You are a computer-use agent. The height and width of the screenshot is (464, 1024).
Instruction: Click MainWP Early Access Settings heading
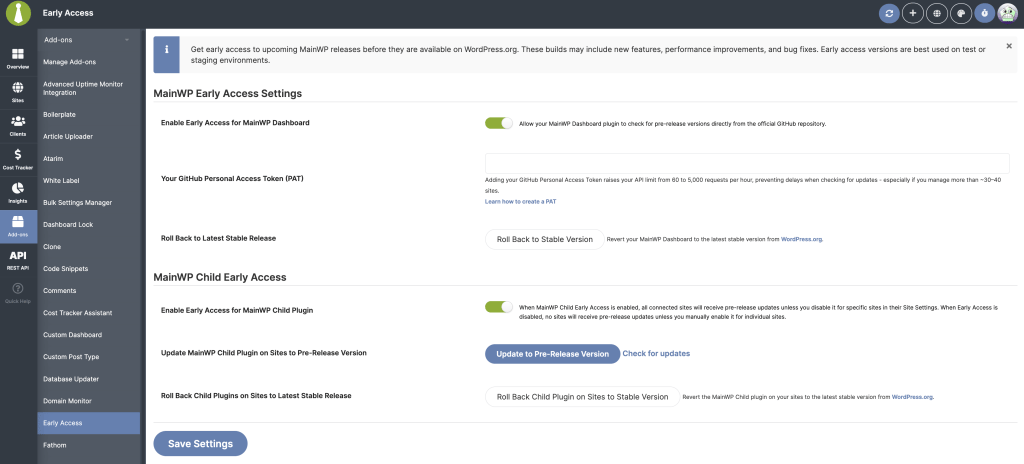(227, 93)
